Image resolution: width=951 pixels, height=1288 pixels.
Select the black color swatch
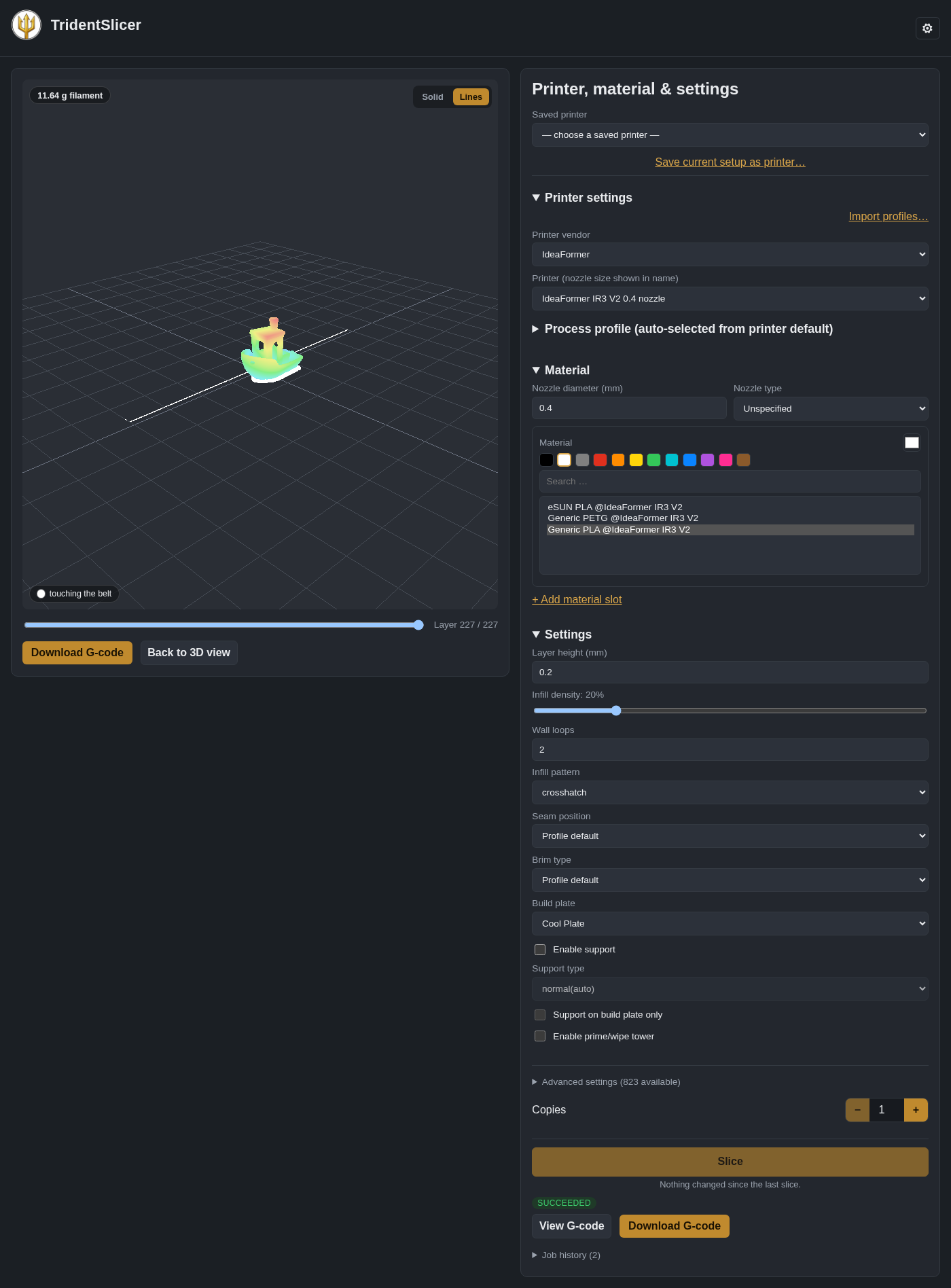click(x=546, y=460)
